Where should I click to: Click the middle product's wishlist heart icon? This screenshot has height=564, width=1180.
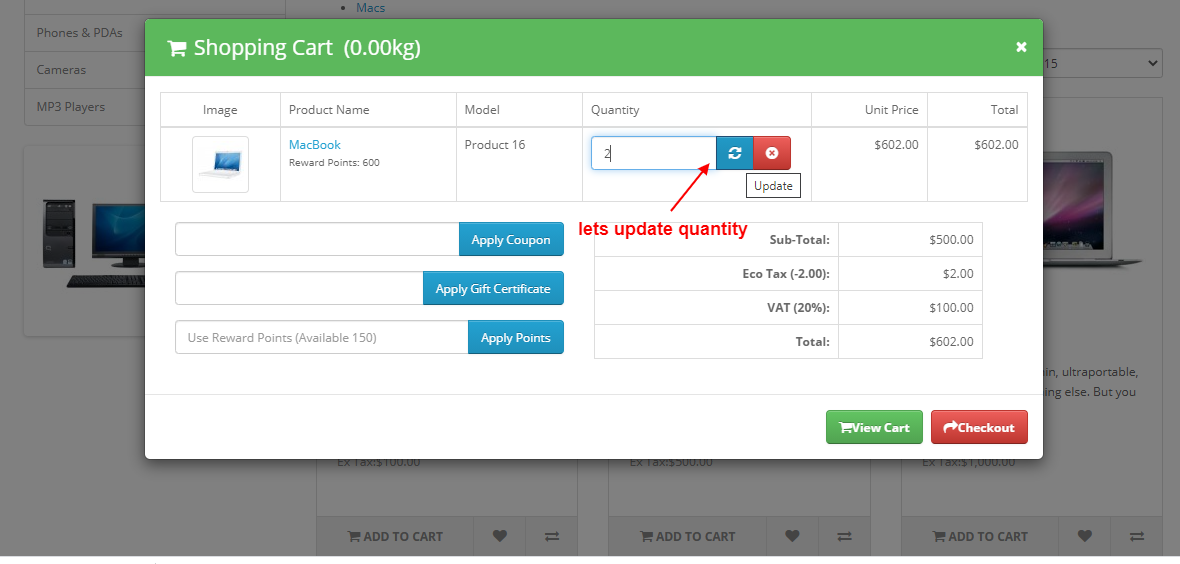[792, 536]
